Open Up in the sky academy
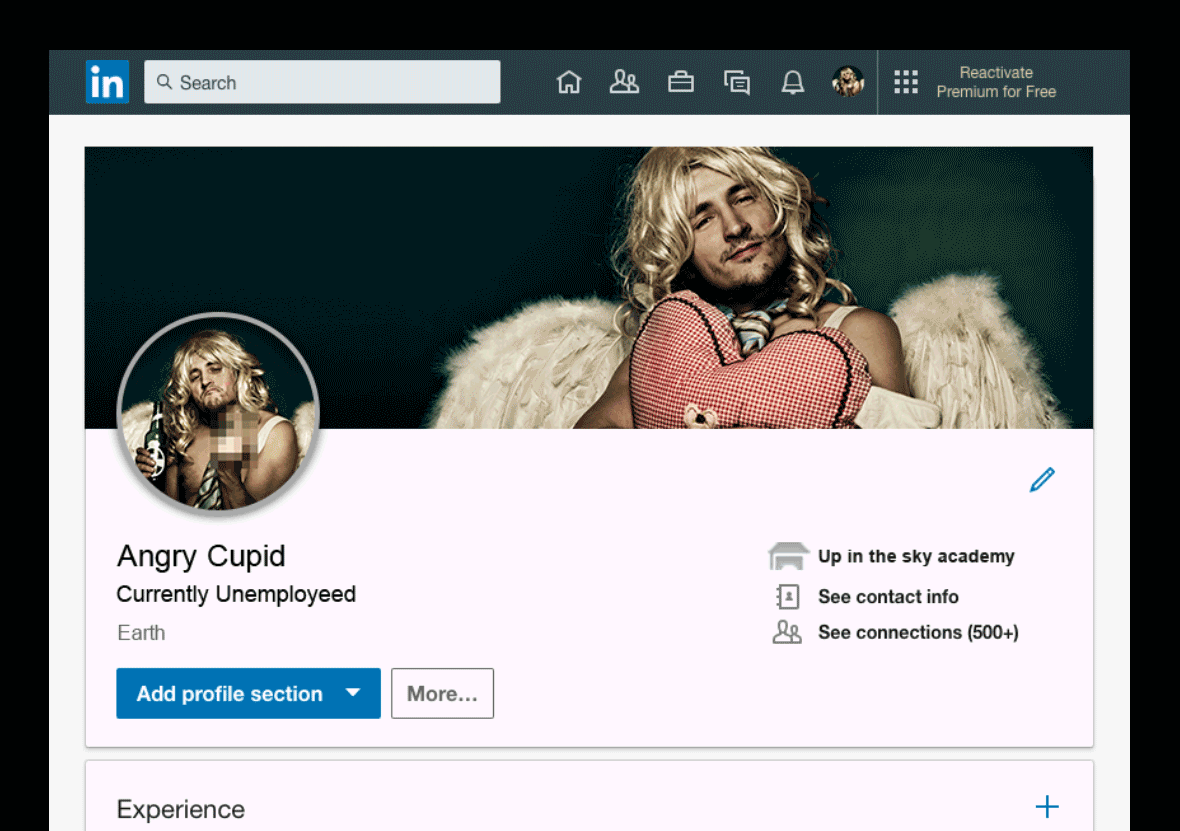The image size is (1180, 831). click(x=915, y=557)
